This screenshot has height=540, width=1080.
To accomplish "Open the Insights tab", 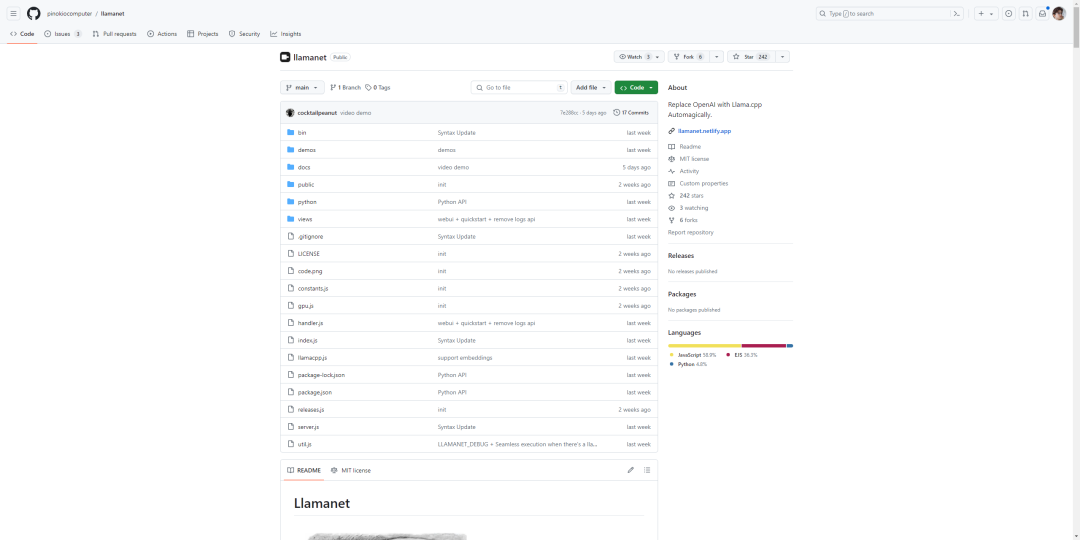I will 286,34.
